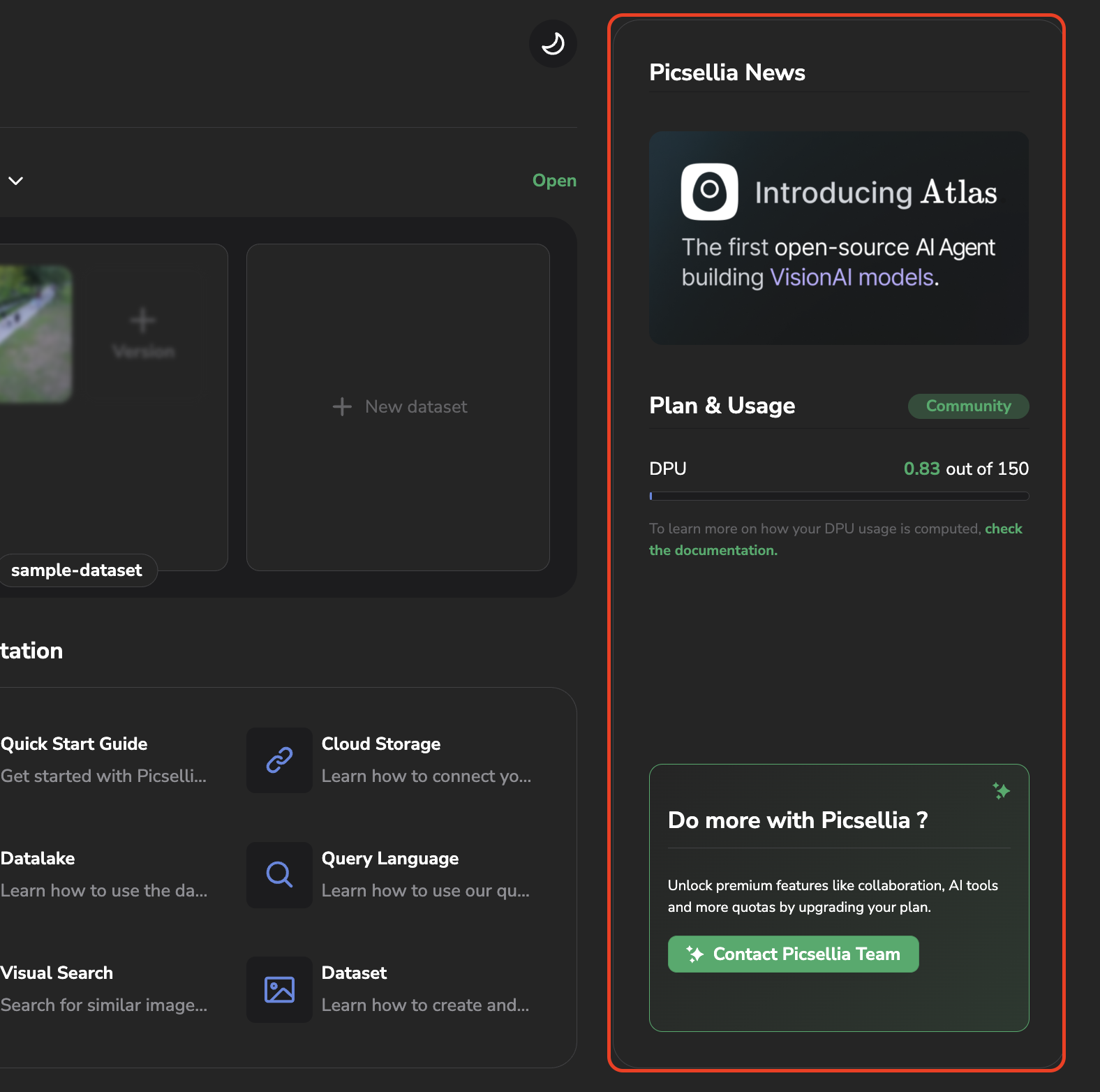Viewport: 1100px width, 1092px height.
Task: Expand the chevron dropdown near Open
Action: pos(16,181)
